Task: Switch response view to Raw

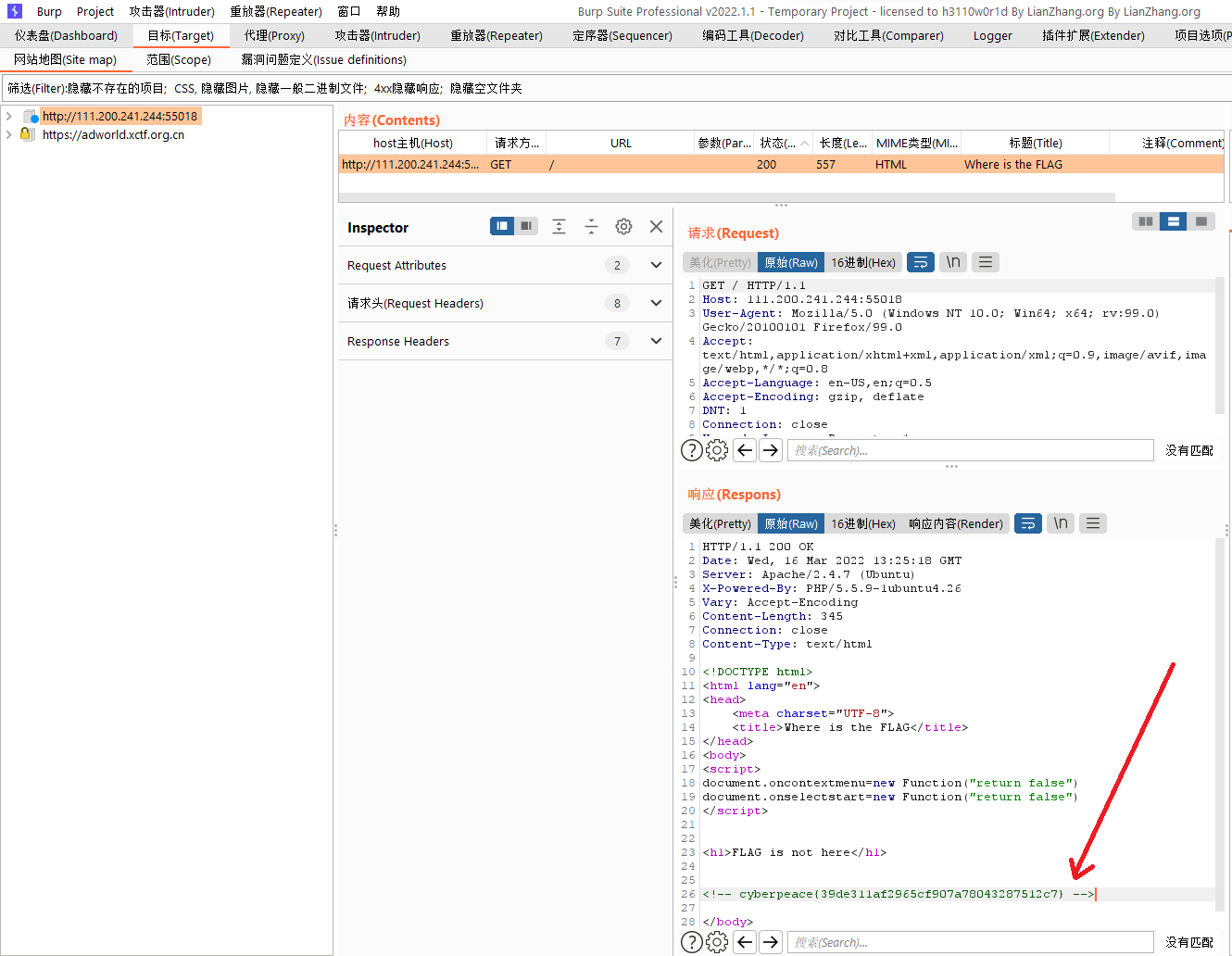Action: tap(791, 523)
